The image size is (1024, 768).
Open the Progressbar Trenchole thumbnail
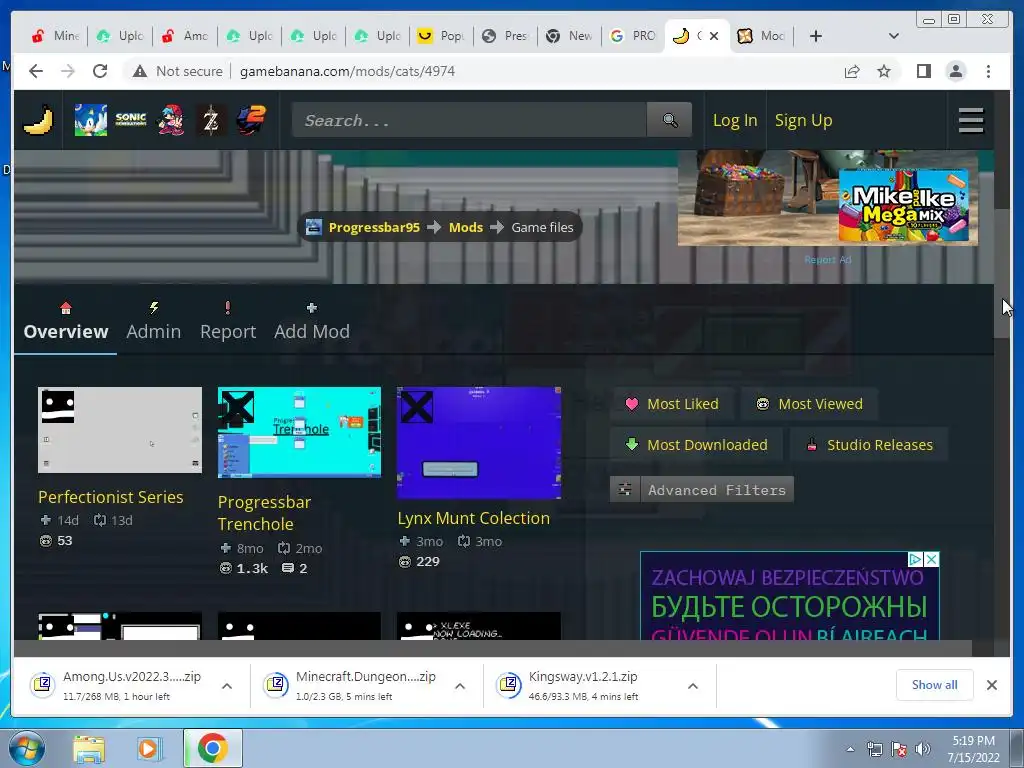[299, 432]
